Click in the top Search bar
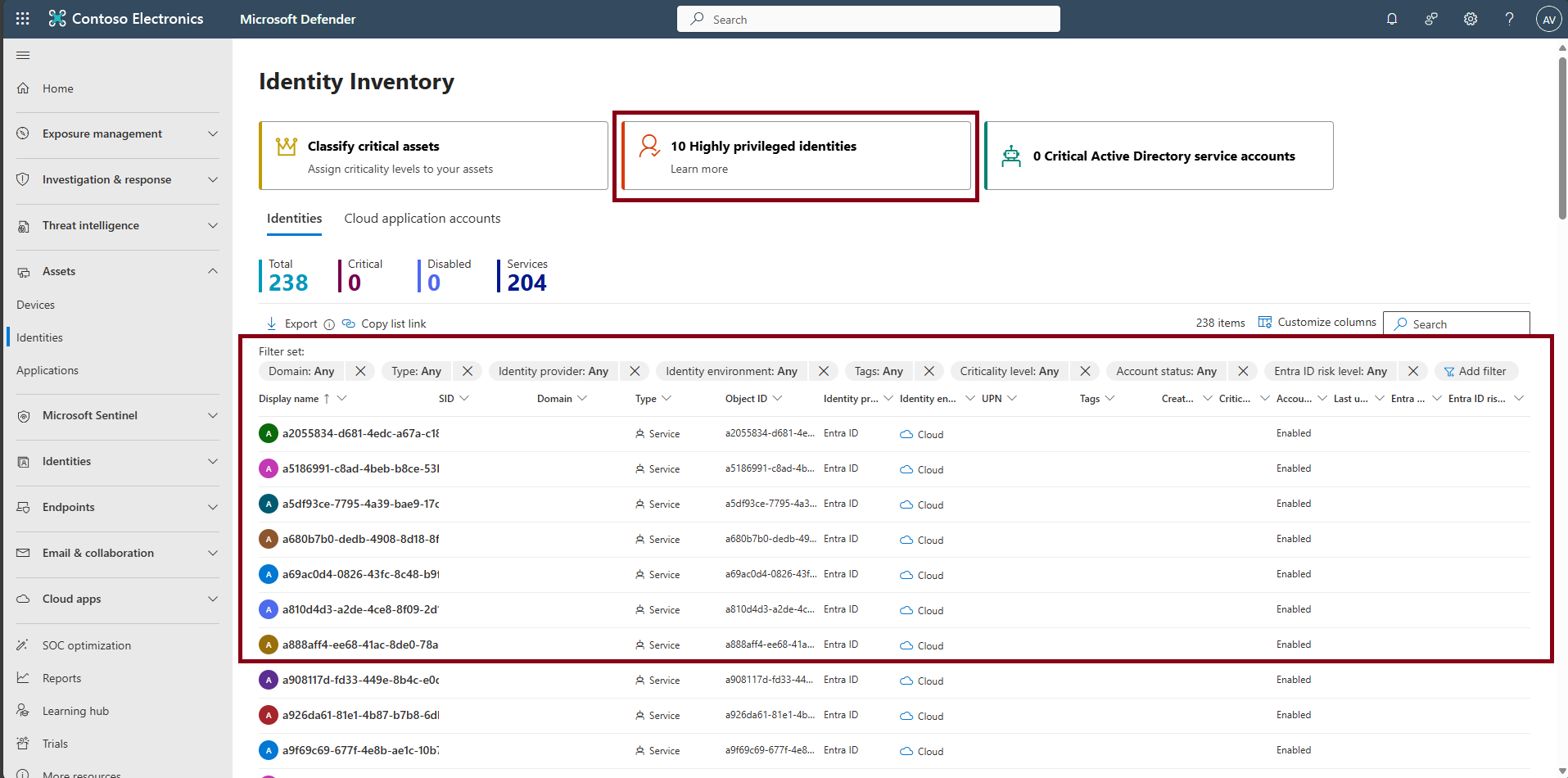This screenshot has height=778, width=1568. (868, 19)
